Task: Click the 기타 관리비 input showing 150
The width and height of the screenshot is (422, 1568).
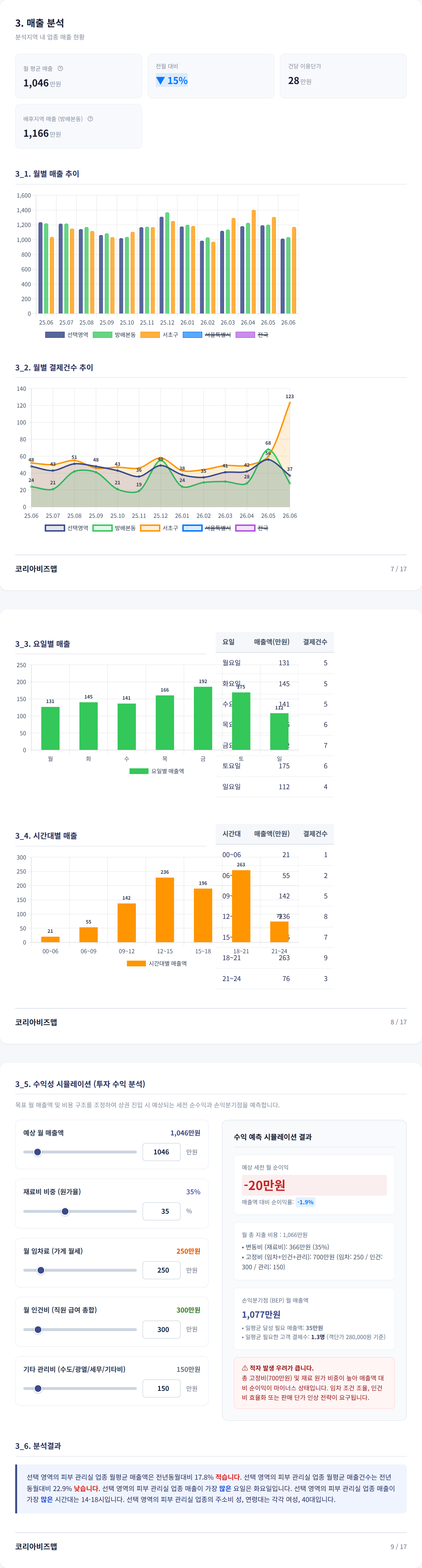Action: 161,1389
